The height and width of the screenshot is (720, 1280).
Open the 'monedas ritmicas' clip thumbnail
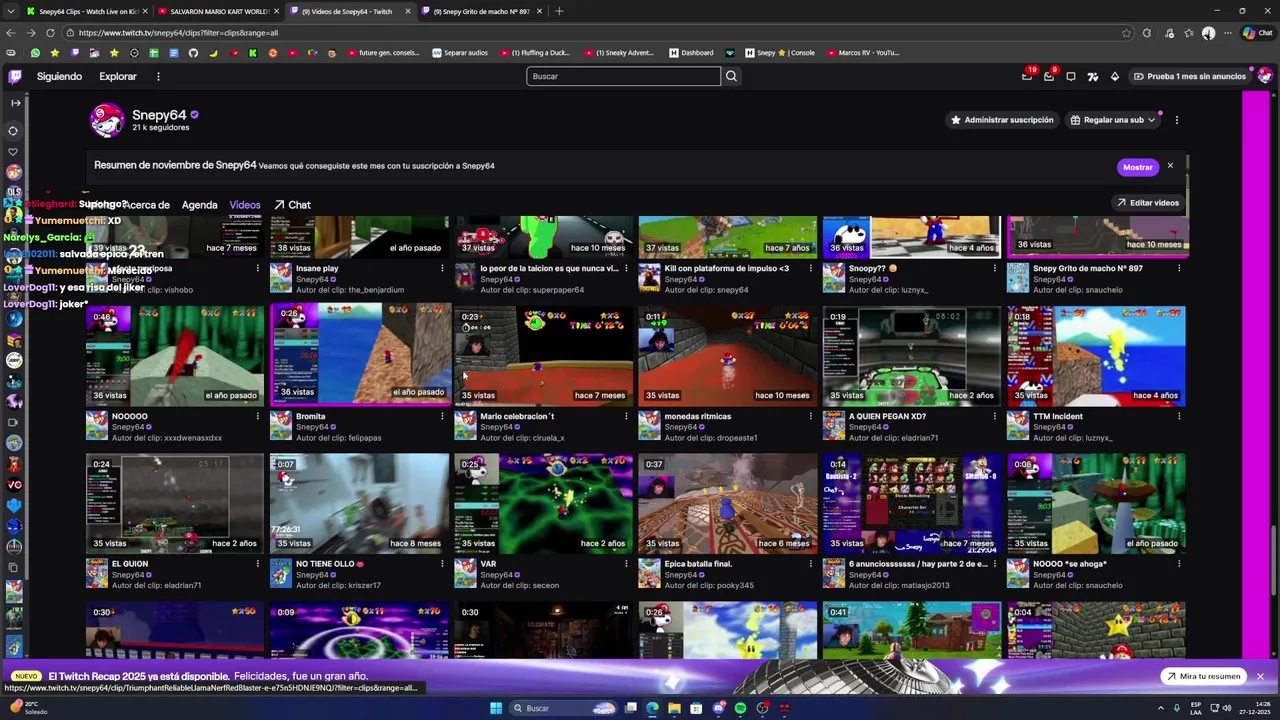click(x=727, y=355)
